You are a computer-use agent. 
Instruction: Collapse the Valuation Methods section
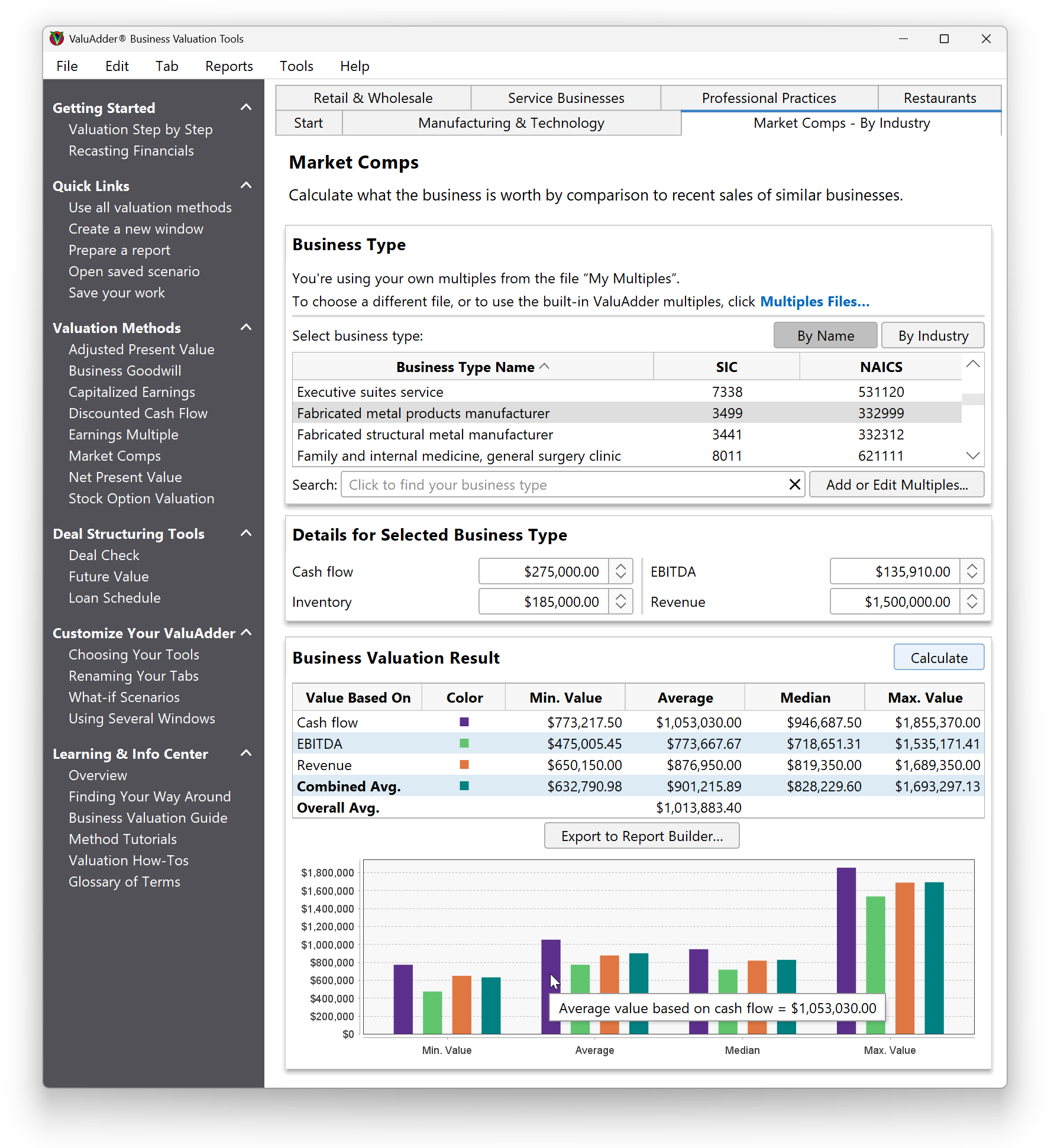point(247,327)
